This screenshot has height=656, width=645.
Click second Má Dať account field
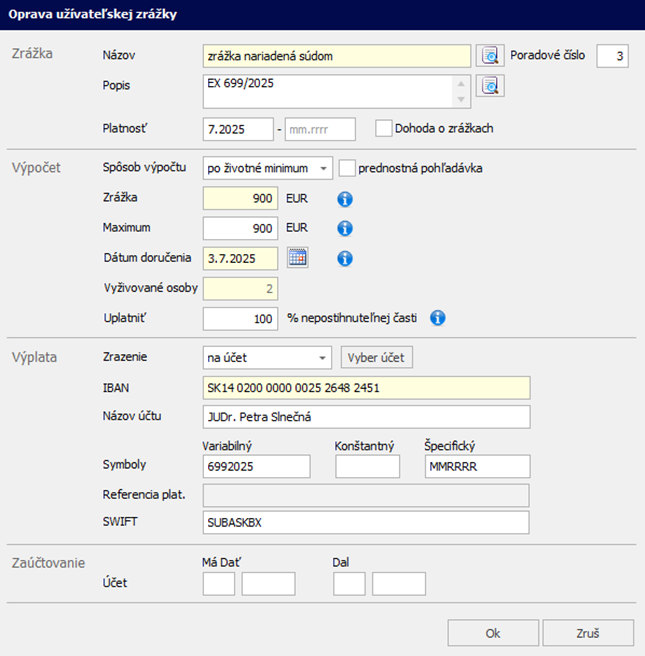268,584
